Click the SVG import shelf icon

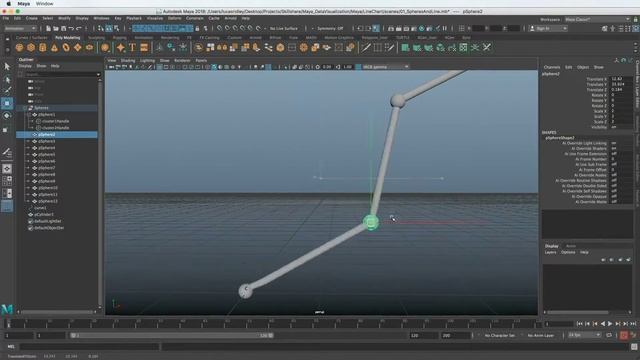(x=144, y=48)
